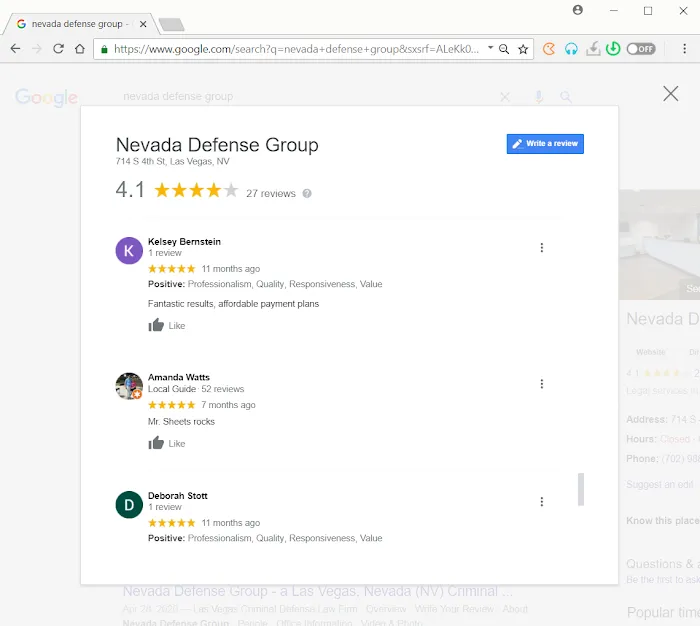The image size is (700, 626).
Task: Click the business photo in knowledge panel
Action: click(x=659, y=245)
